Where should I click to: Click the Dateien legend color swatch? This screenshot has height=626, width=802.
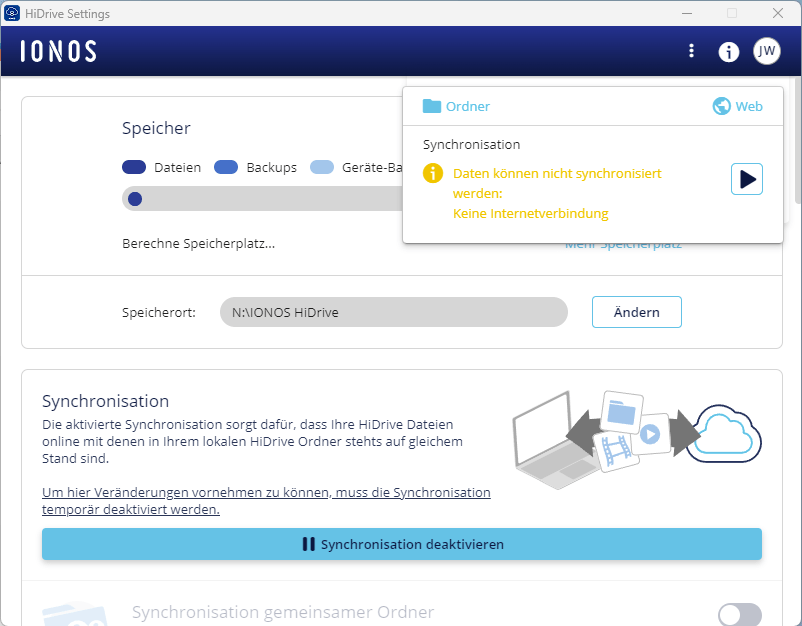pos(134,168)
